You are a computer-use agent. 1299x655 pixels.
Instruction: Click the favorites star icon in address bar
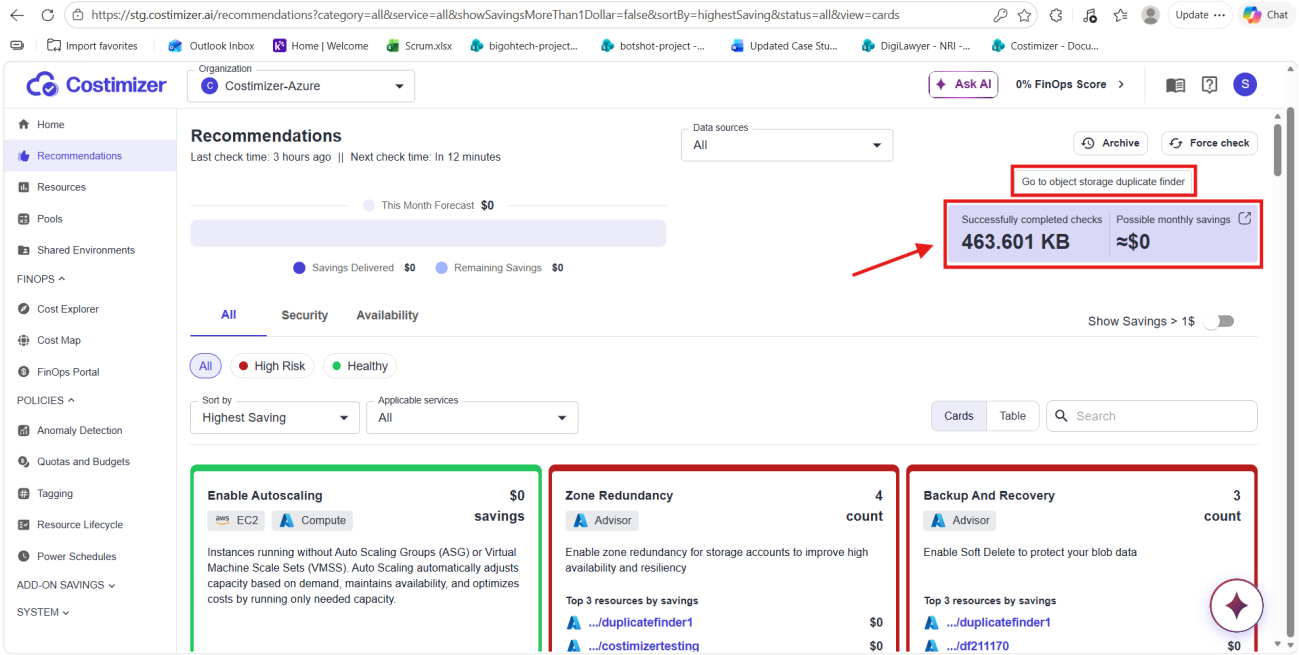pos(1024,15)
